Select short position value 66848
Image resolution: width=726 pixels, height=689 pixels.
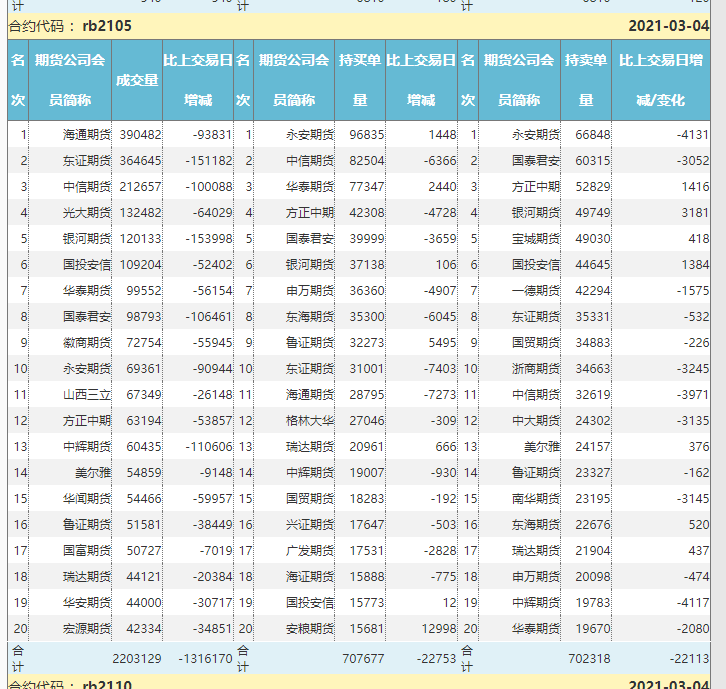[593, 135]
